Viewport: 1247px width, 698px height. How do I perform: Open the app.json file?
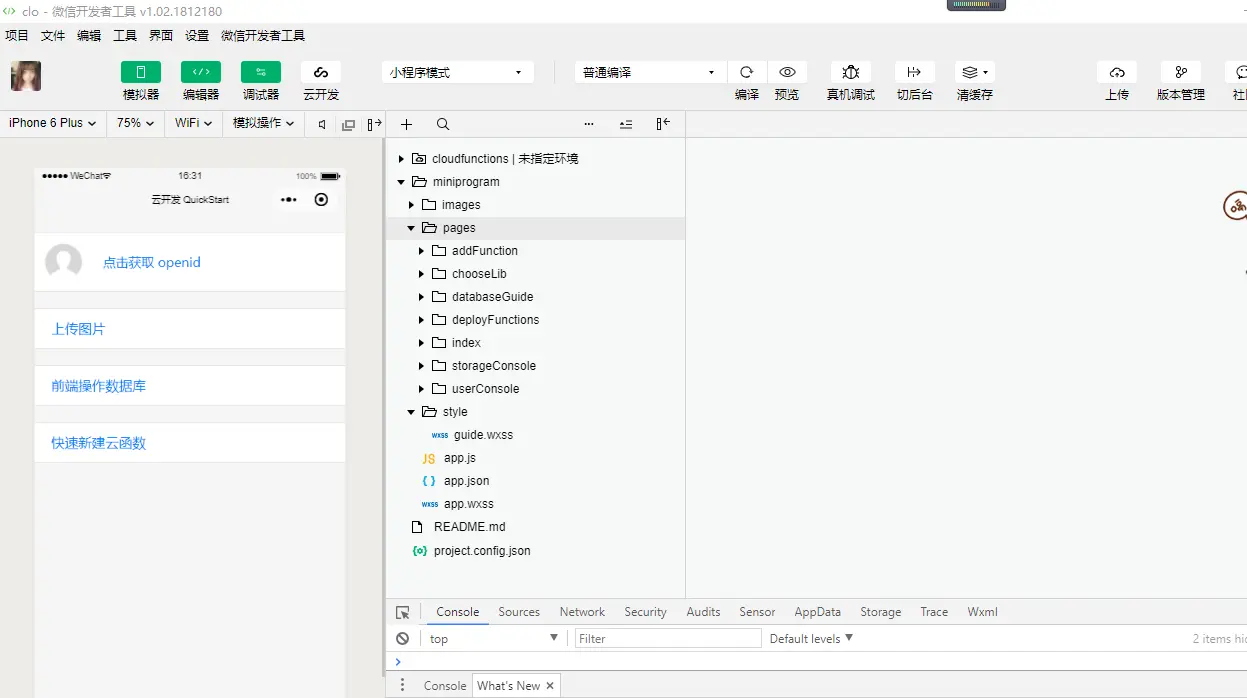(466, 481)
